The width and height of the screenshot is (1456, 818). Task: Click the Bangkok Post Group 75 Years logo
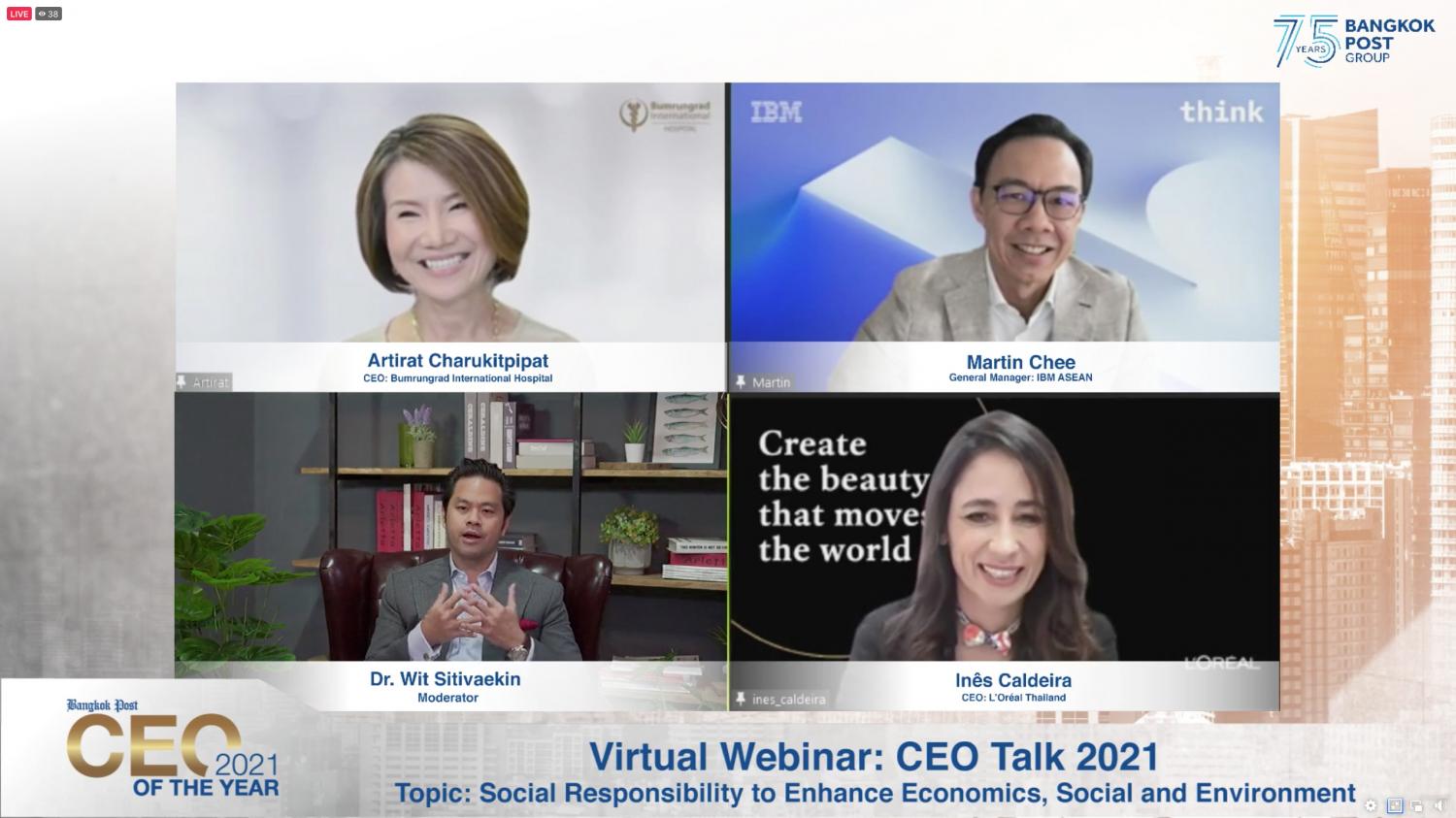1353,41
